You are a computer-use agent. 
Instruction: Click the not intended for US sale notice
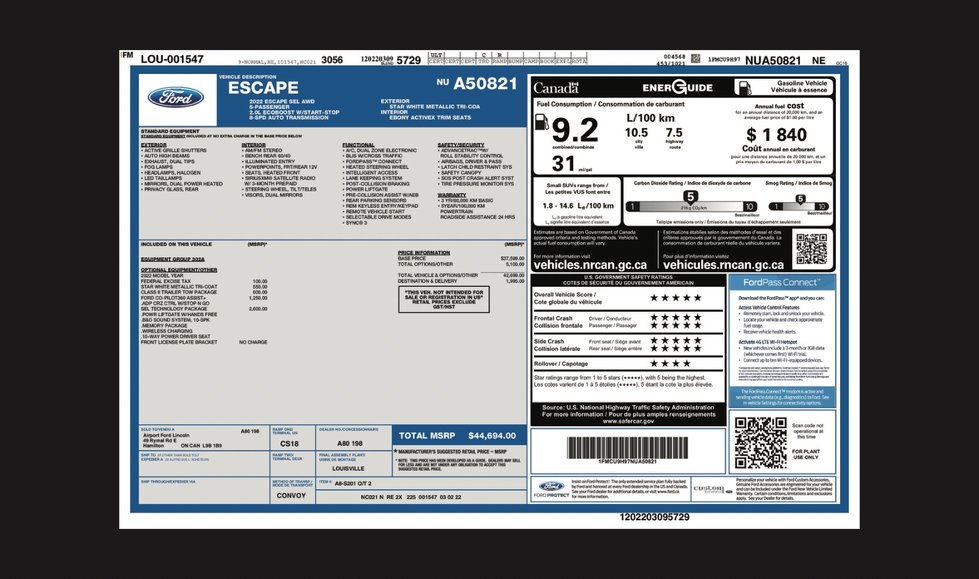[444, 299]
